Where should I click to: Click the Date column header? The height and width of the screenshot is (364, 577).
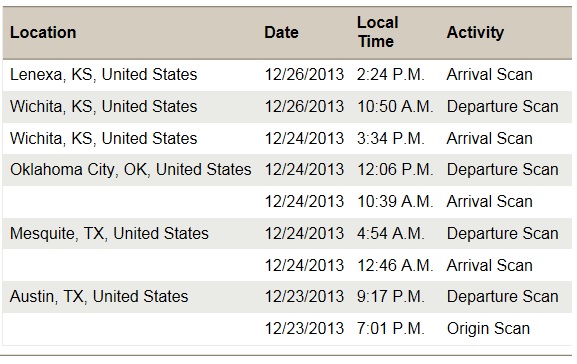point(281,32)
